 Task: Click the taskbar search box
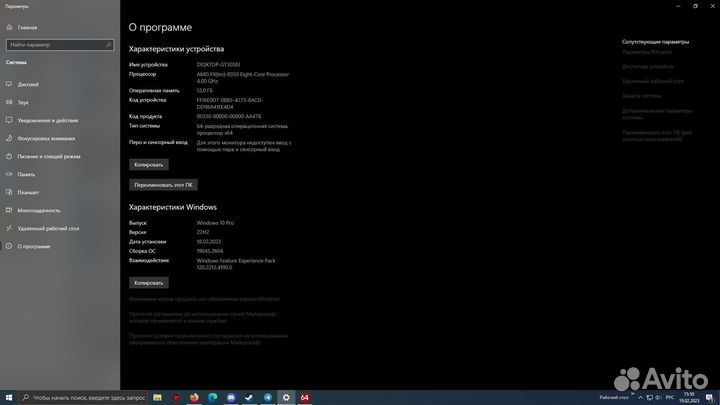[83, 398]
